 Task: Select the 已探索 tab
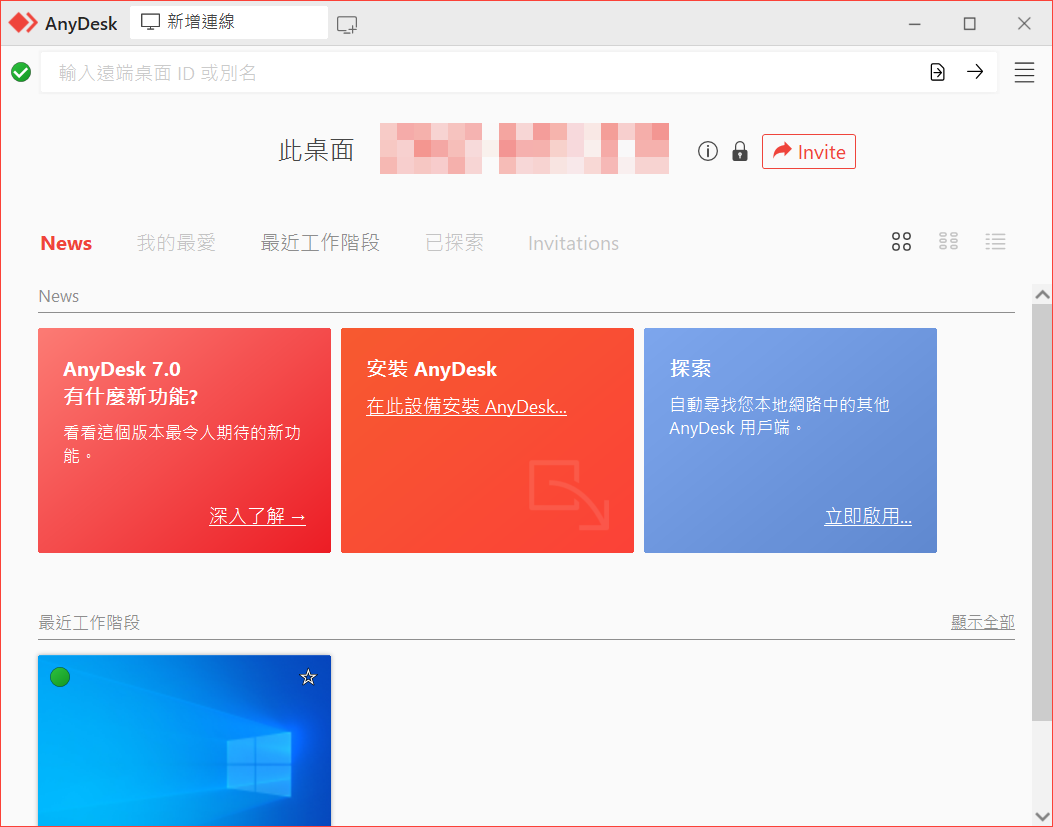pos(454,242)
